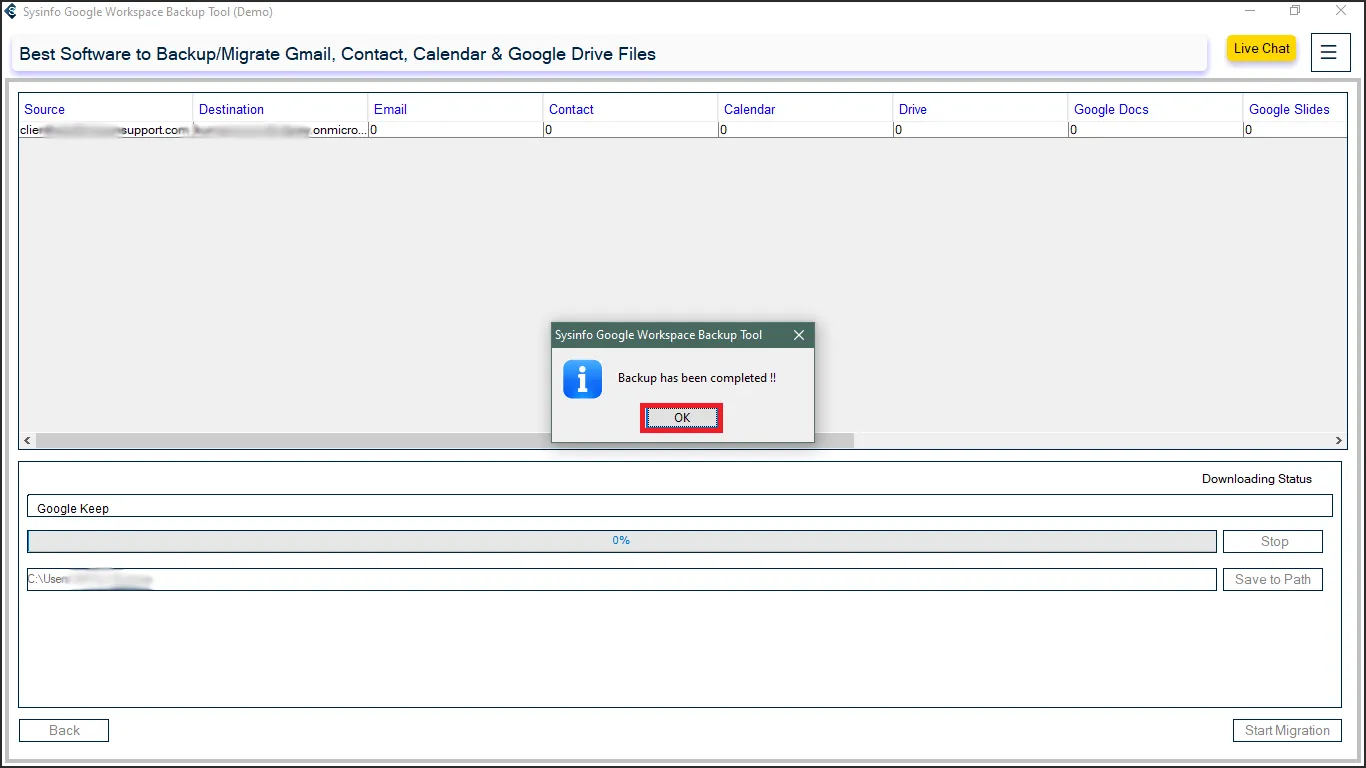
Task: Click the Sysinfo app logo icon
Action: coord(11,12)
